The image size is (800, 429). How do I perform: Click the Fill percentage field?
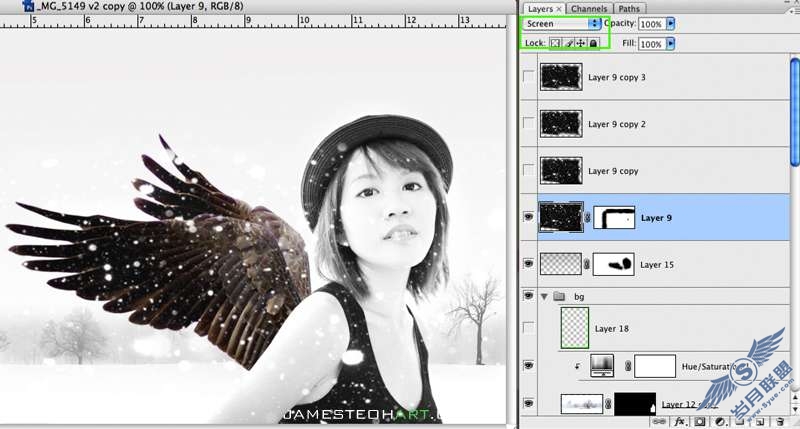[x=652, y=44]
